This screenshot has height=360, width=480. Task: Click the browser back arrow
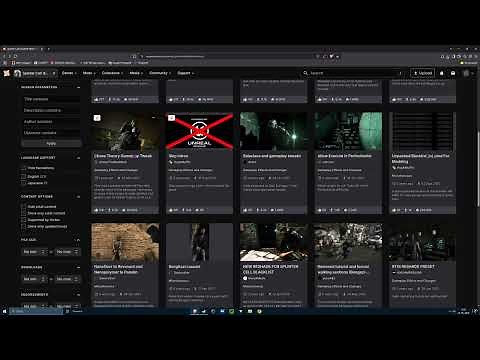tap(4, 56)
